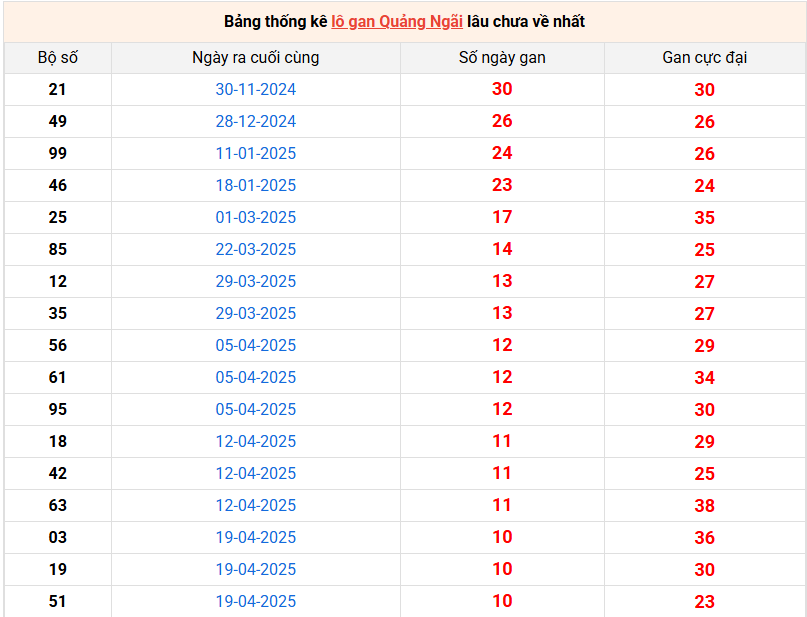
Task: Click number 99 in the Bộ số column
Action: pyautogui.click(x=58, y=153)
